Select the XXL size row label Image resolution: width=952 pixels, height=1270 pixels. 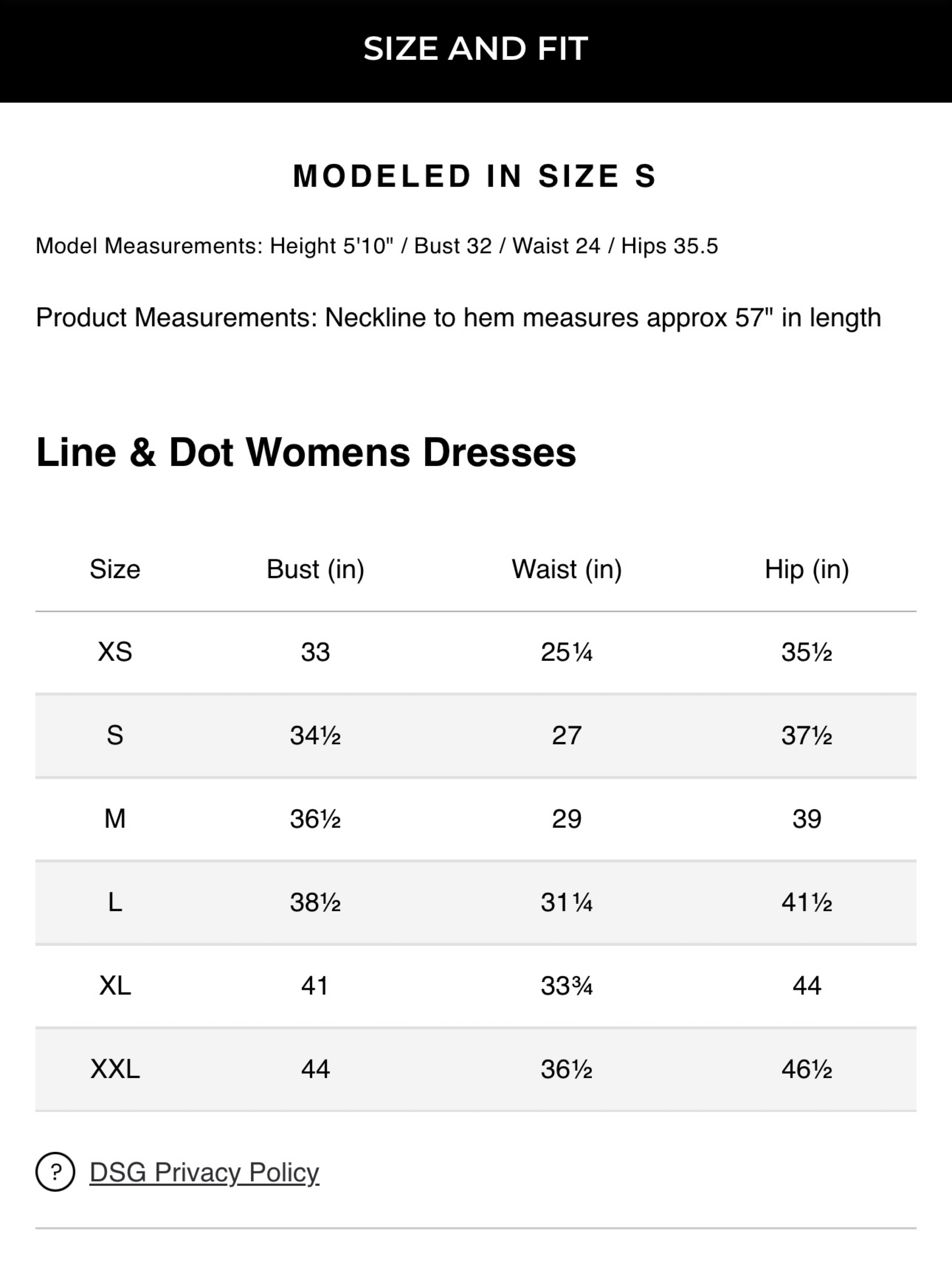click(115, 1069)
